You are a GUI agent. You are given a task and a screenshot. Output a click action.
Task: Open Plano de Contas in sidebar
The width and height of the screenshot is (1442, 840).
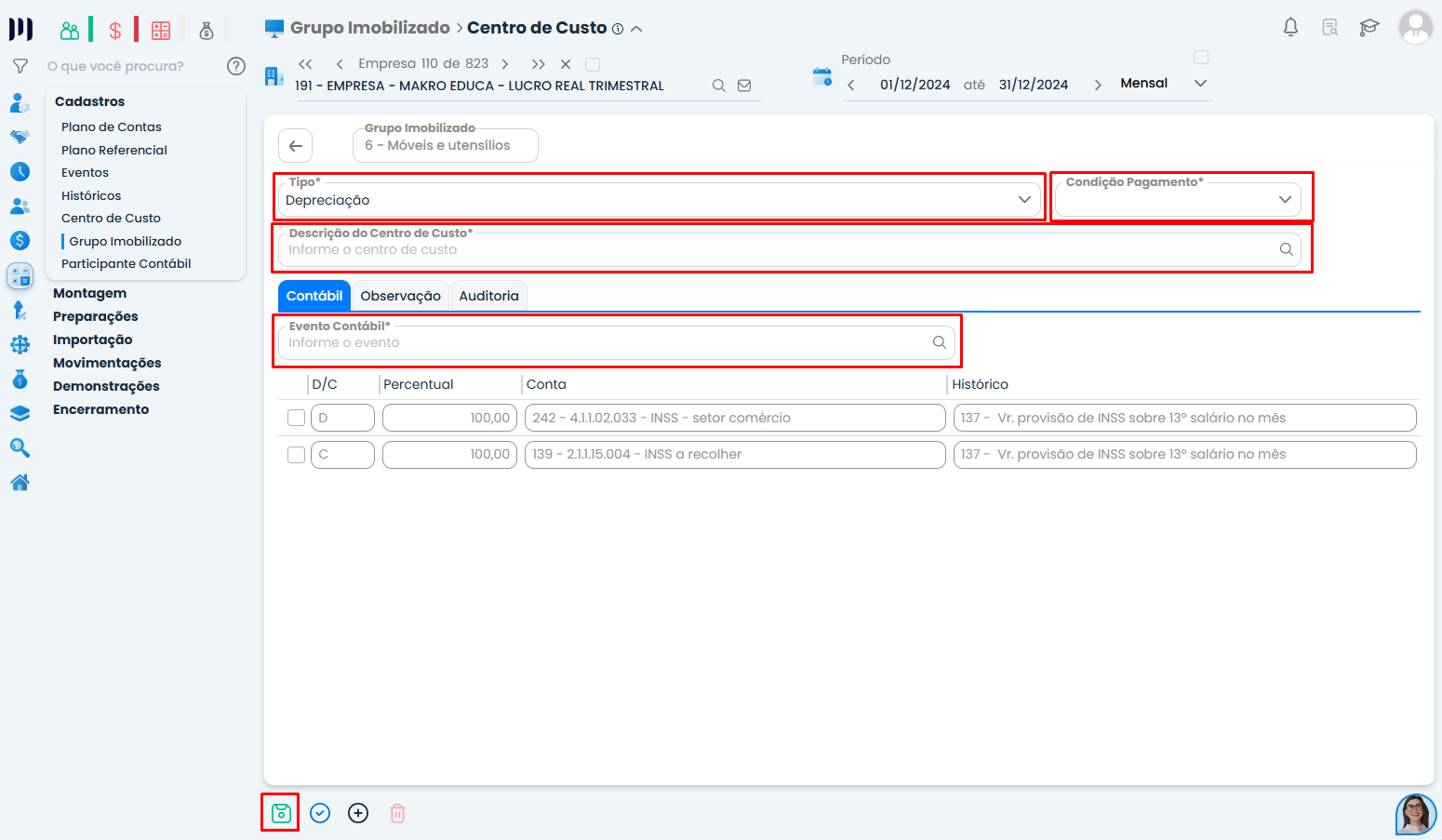coord(112,127)
